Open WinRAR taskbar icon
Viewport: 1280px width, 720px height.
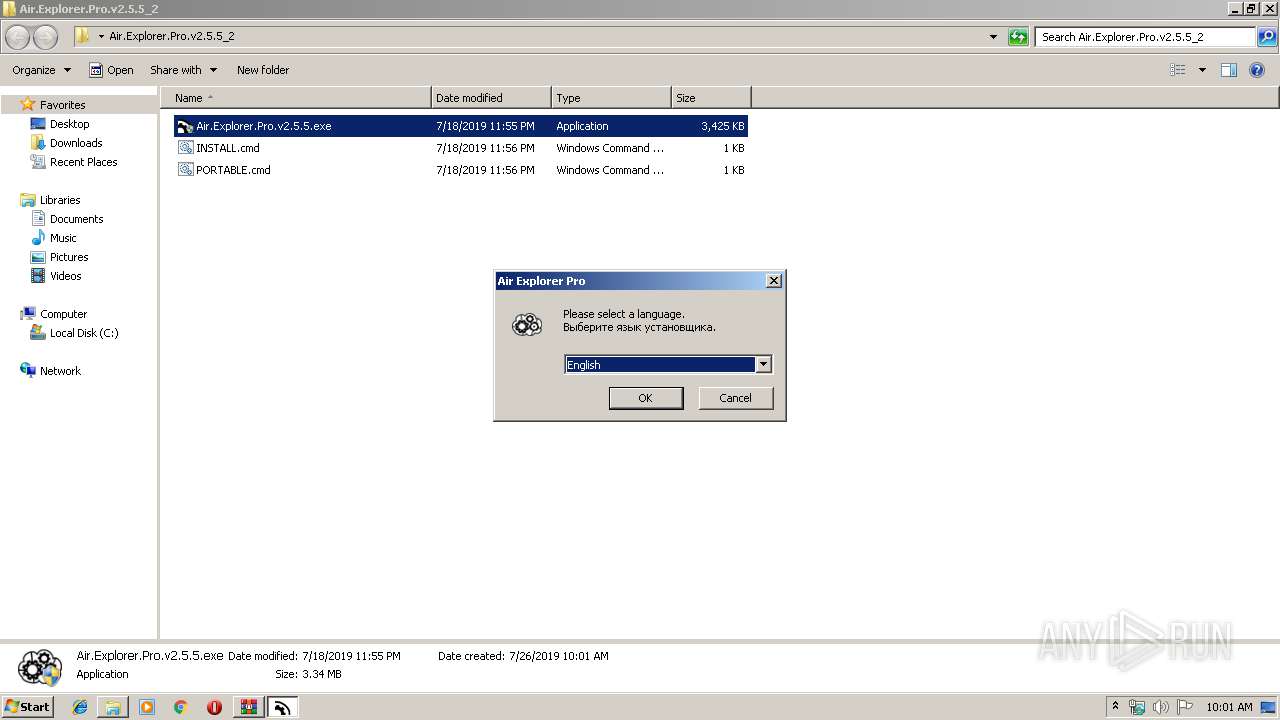(x=248, y=707)
